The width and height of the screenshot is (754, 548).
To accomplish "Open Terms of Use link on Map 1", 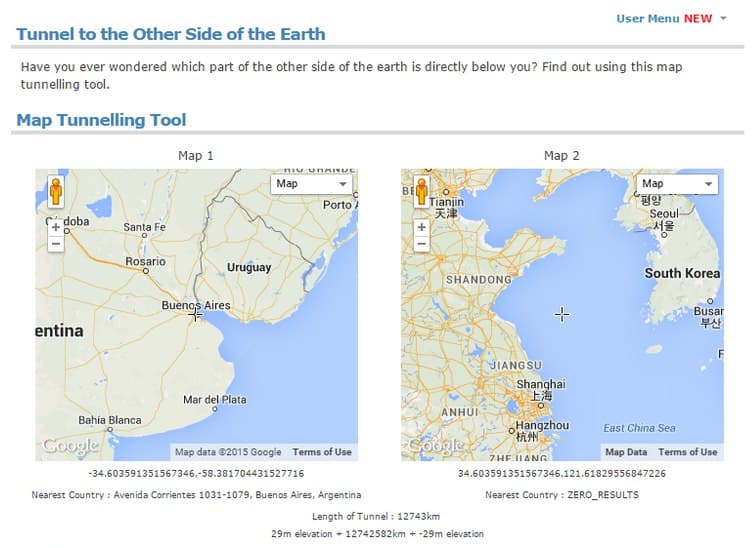I will click(x=322, y=452).
